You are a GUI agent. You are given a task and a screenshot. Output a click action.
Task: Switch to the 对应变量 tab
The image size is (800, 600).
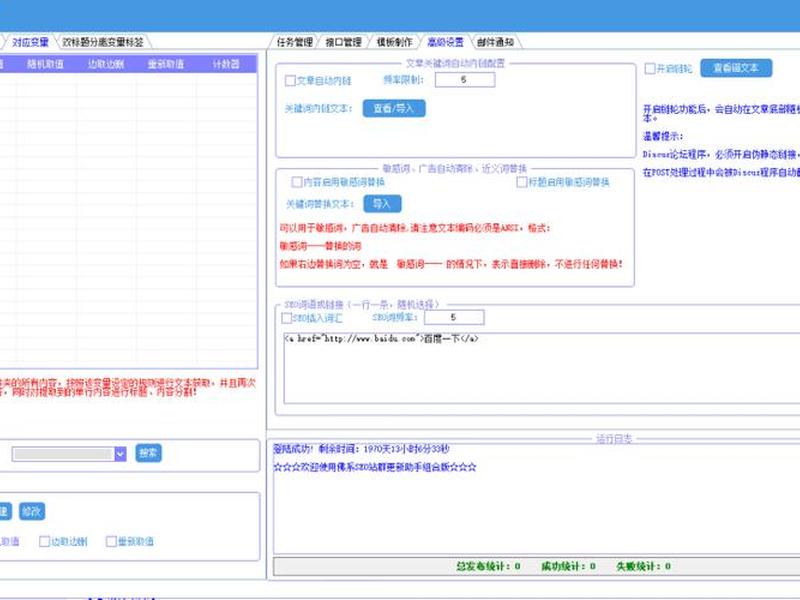point(30,42)
